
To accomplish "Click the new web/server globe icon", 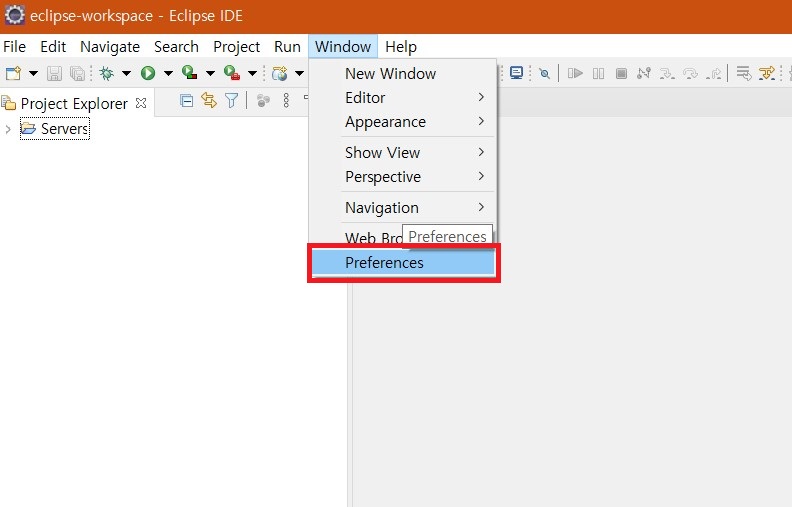I will [x=279, y=73].
